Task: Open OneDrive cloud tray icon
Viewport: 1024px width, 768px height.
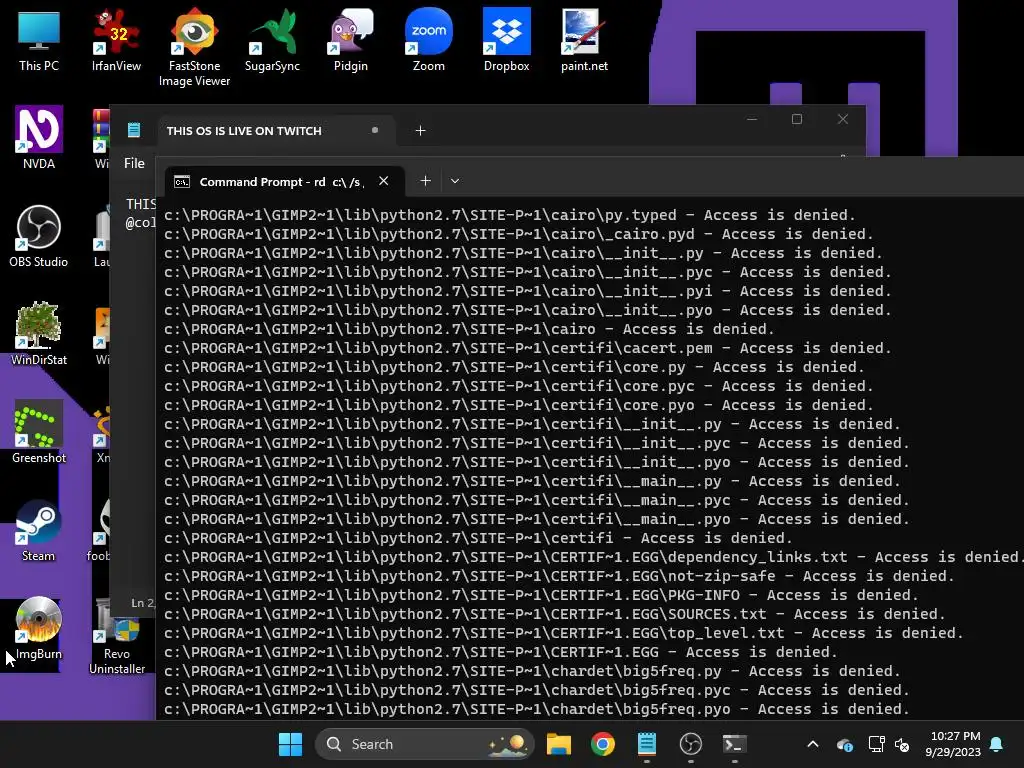Action: [x=844, y=744]
